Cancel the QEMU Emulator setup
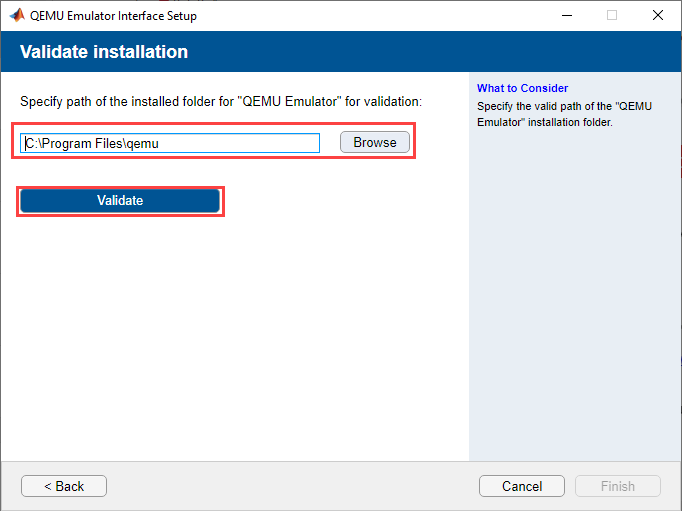This screenshot has height=511, width=682. 522,486
